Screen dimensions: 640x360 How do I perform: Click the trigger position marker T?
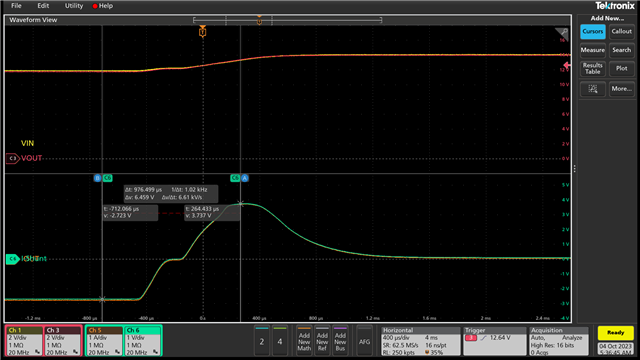tap(202, 32)
